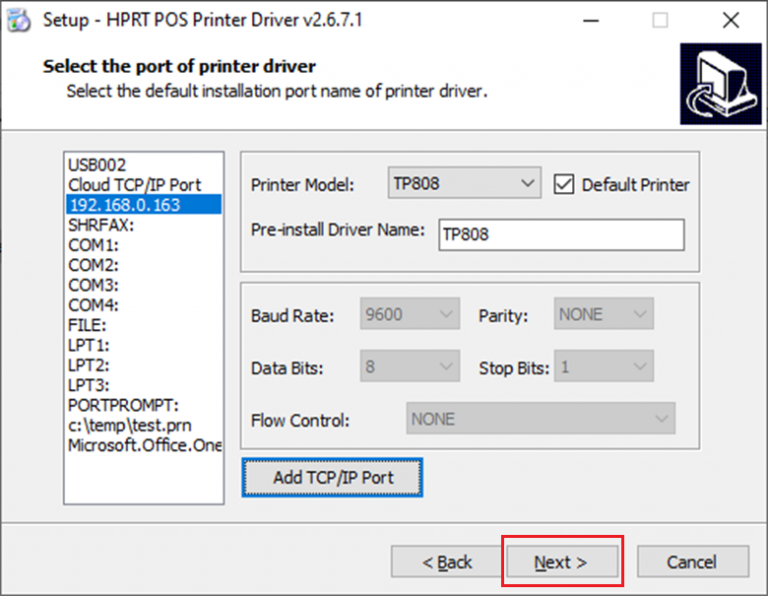Select COM1: port in list
The height and width of the screenshot is (596, 768).
[x=93, y=245]
